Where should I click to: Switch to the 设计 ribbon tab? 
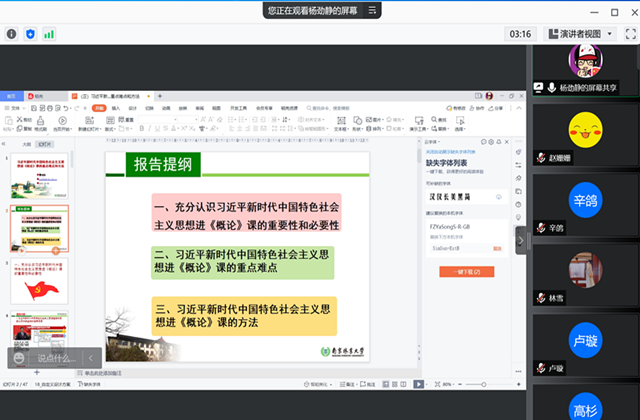(x=132, y=108)
